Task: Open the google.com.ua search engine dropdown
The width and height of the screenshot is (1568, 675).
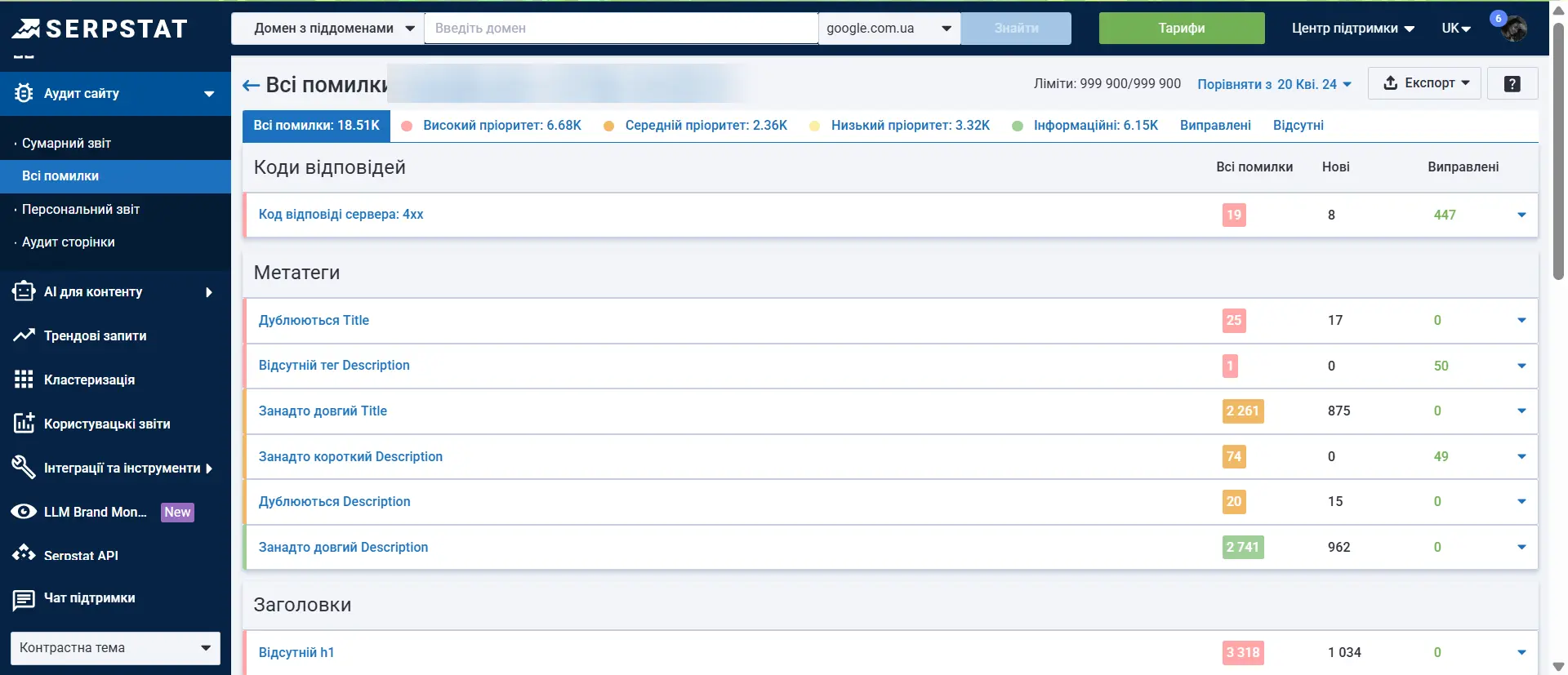Action: point(889,29)
